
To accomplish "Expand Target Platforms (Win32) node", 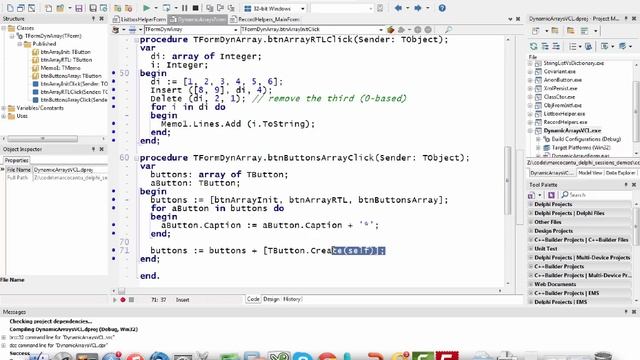I will 538,148.
